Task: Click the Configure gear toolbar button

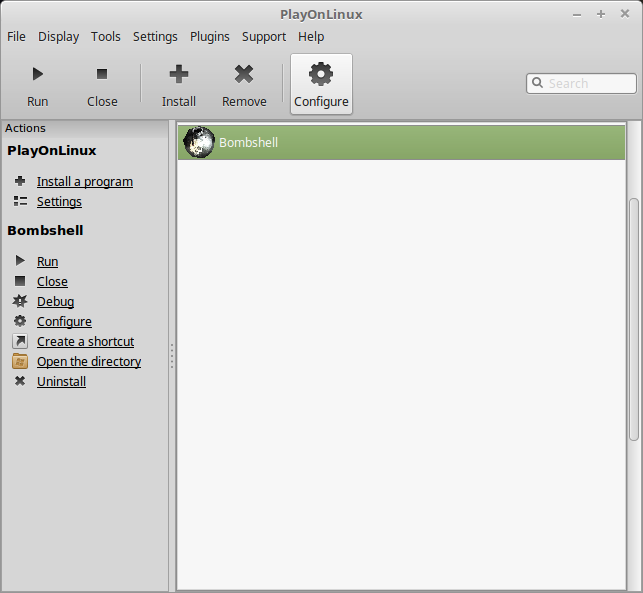Action: click(x=321, y=84)
